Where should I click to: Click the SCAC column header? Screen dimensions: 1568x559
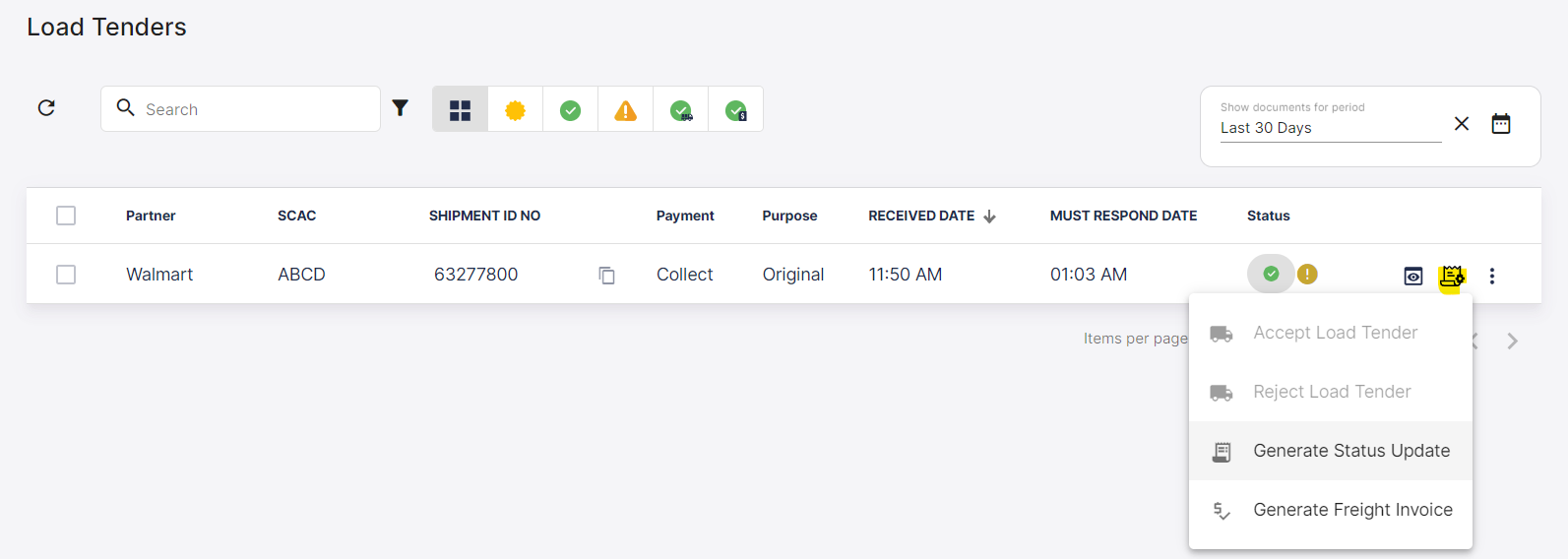pyautogui.click(x=296, y=216)
